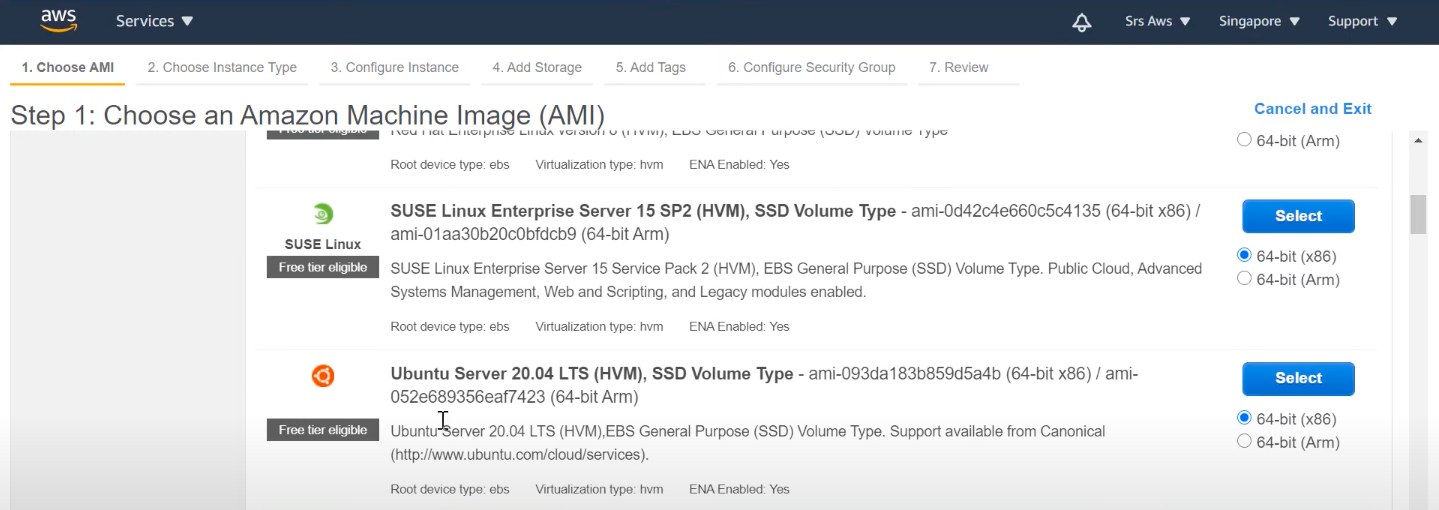Click the vertical scrollbar thumb

click(1418, 214)
